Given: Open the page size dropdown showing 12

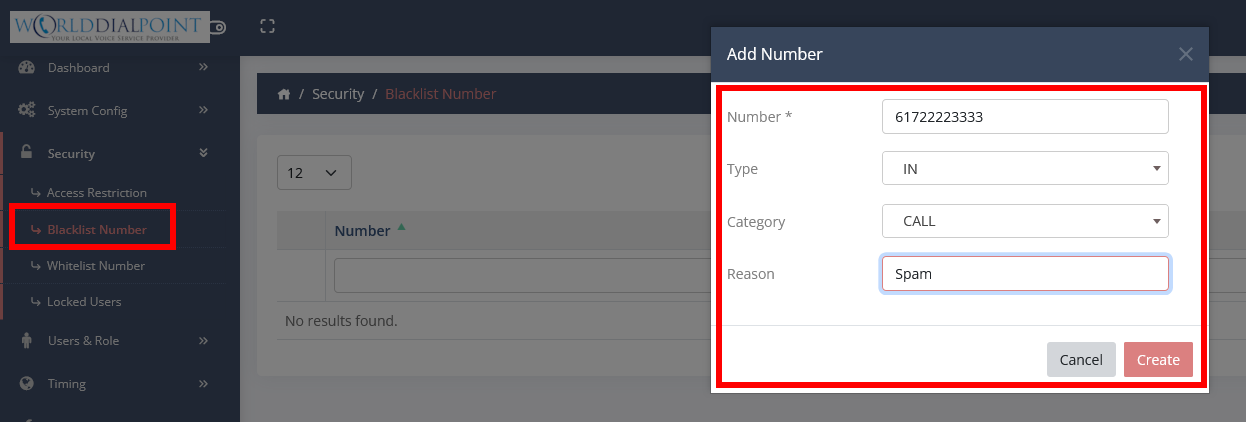Looking at the screenshot, I should 314,172.
